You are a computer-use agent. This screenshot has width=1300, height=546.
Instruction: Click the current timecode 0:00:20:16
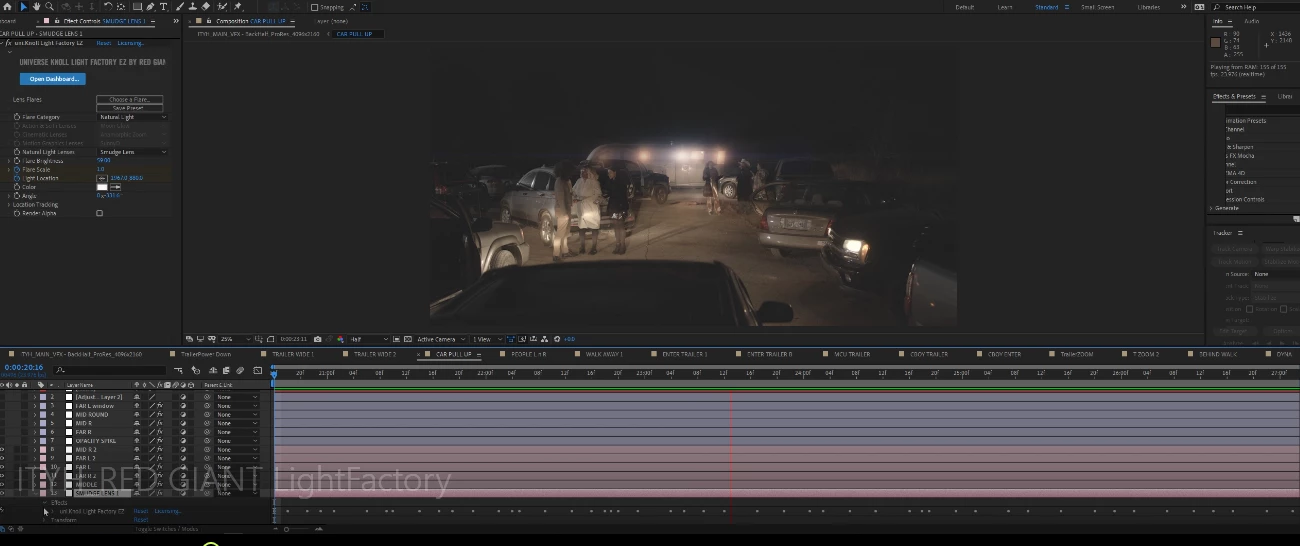23,367
